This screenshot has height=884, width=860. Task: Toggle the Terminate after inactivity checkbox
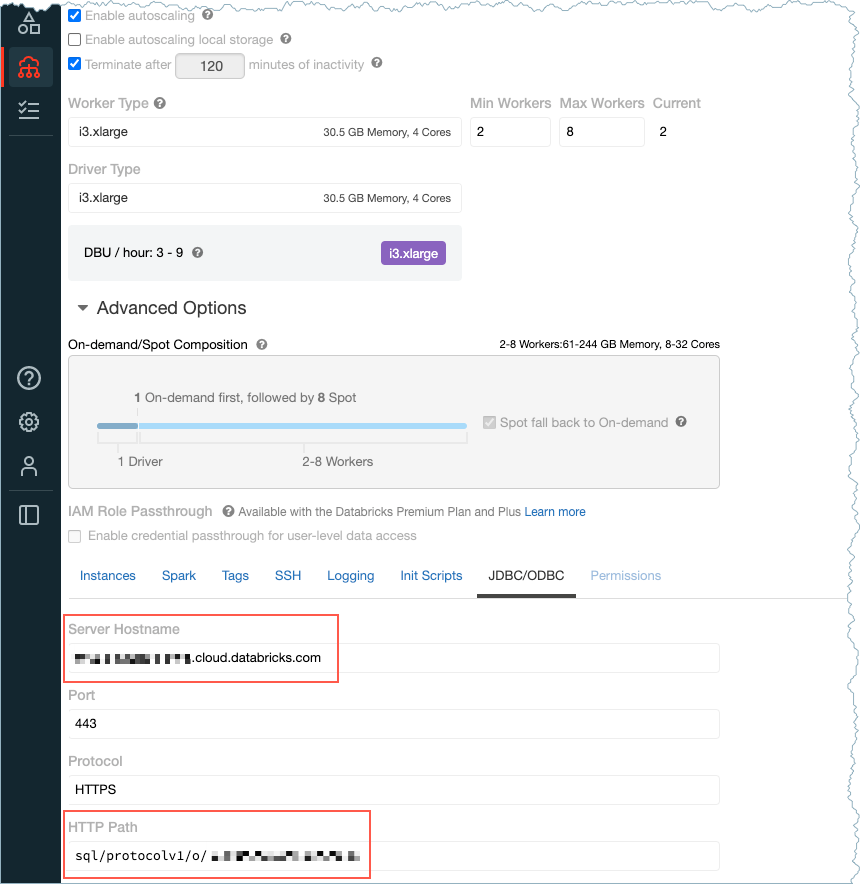coord(75,64)
